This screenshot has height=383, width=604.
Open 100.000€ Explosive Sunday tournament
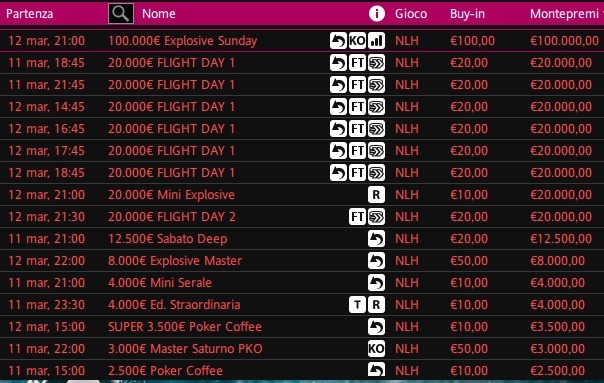coord(183,41)
